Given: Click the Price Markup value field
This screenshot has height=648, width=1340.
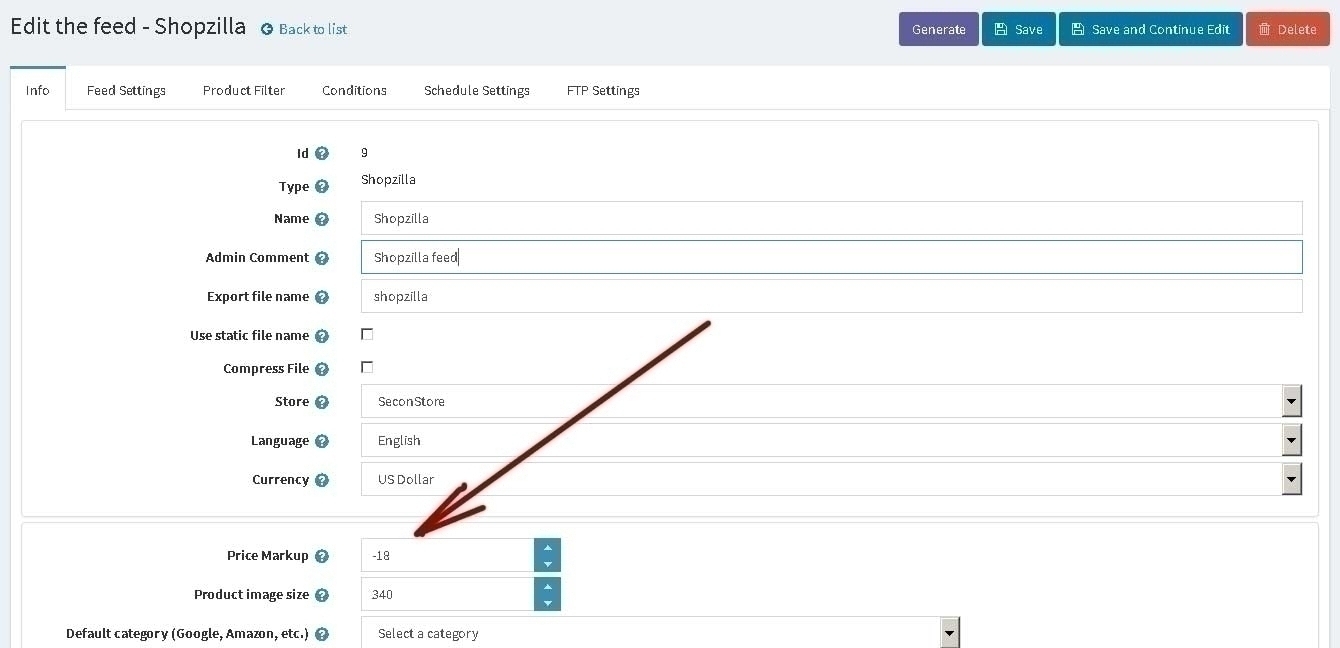Looking at the screenshot, I should coord(447,555).
